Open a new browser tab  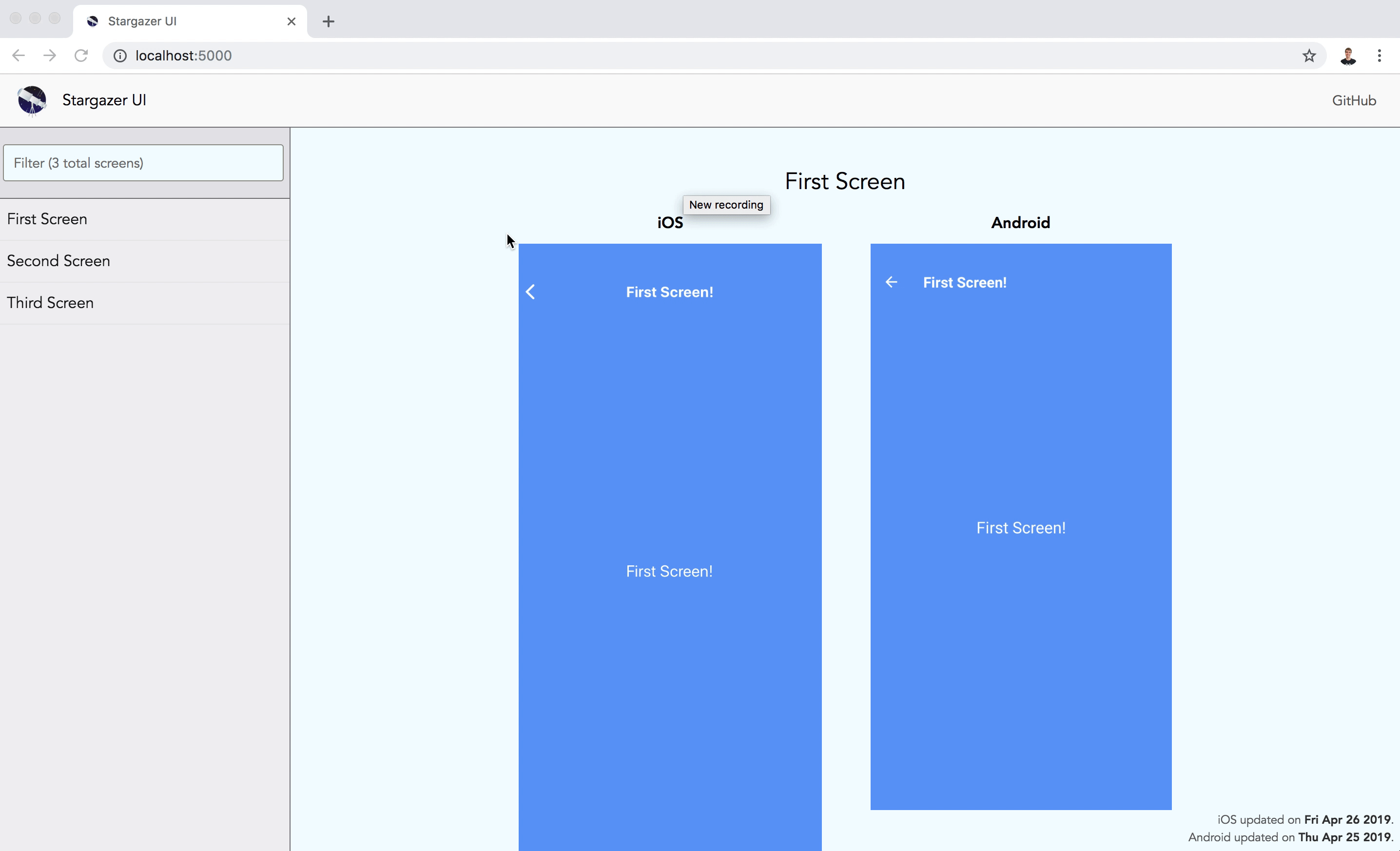(x=329, y=21)
